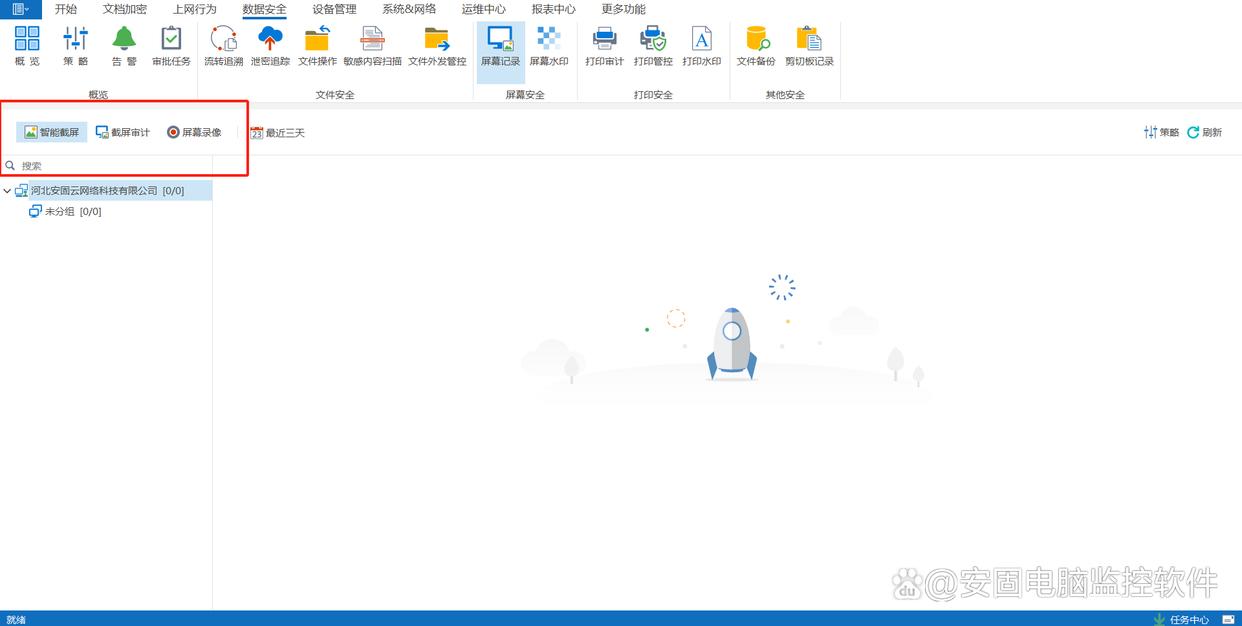1242x626 pixels.
Task: Select the 未分组 [0/0] group node
Action: pos(65,211)
